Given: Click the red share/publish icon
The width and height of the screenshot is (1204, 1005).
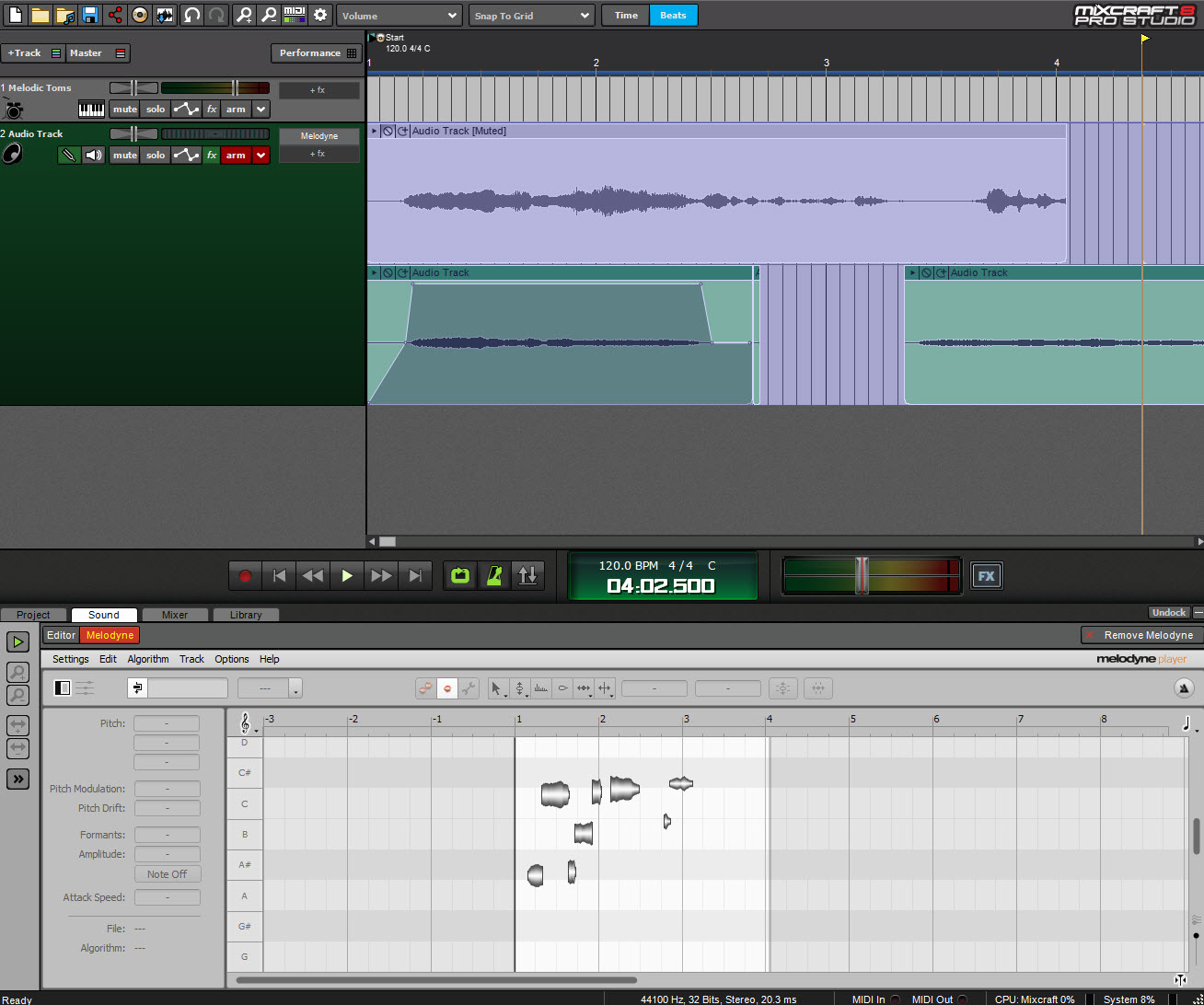Looking at the screenshot, I should pos(115,15).
